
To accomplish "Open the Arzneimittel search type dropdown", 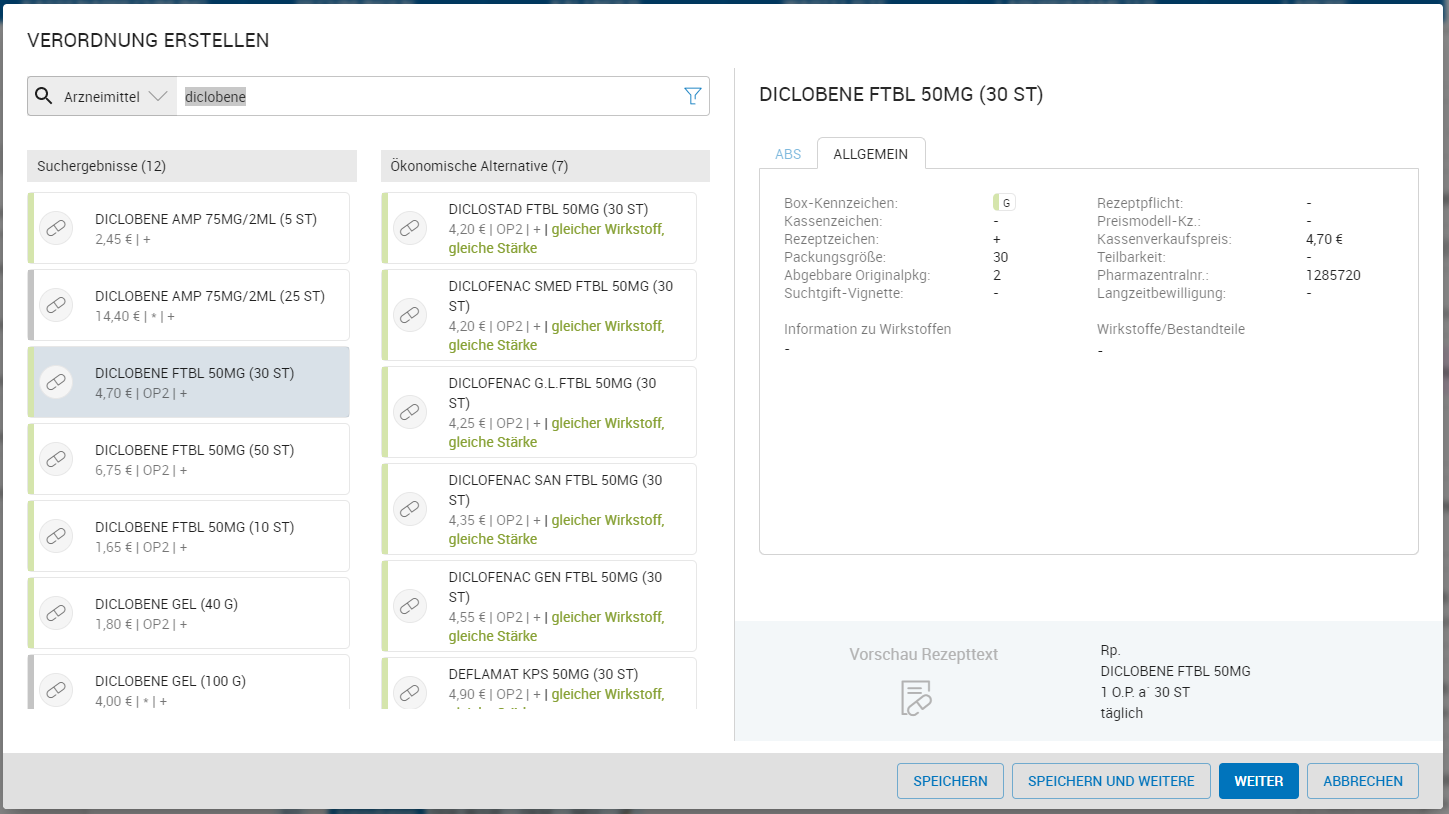I will 115,97.
